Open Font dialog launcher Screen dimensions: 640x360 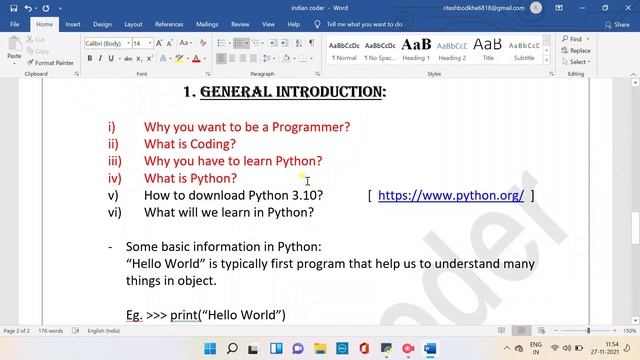[x=208, y=74]
